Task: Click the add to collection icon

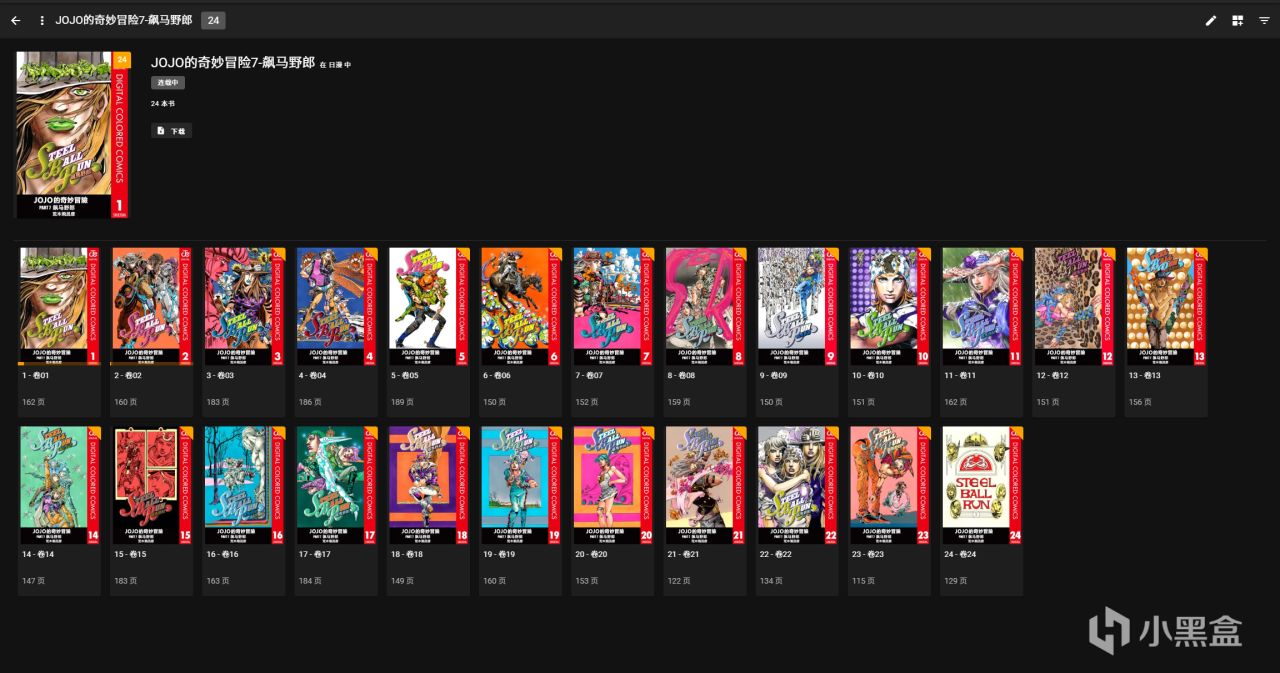Action: (1238, 20)
